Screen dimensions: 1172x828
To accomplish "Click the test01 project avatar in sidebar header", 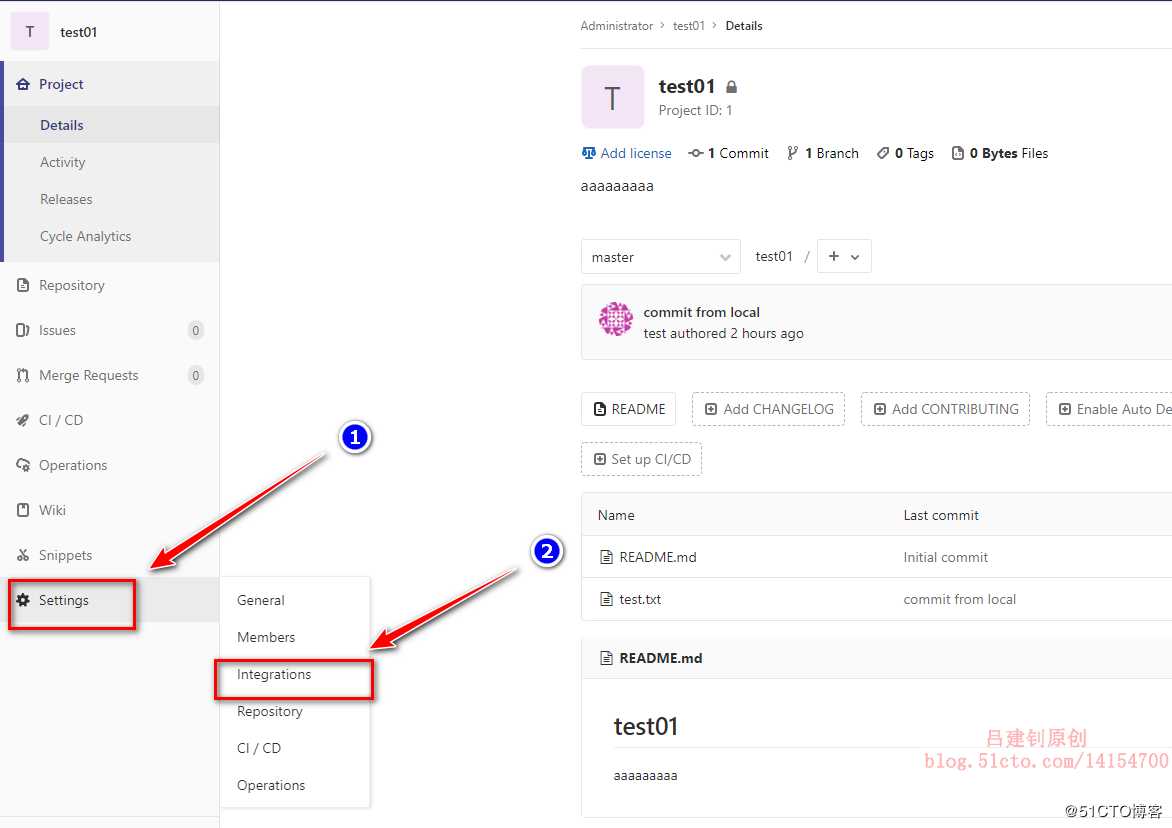I will pos(30,31).
